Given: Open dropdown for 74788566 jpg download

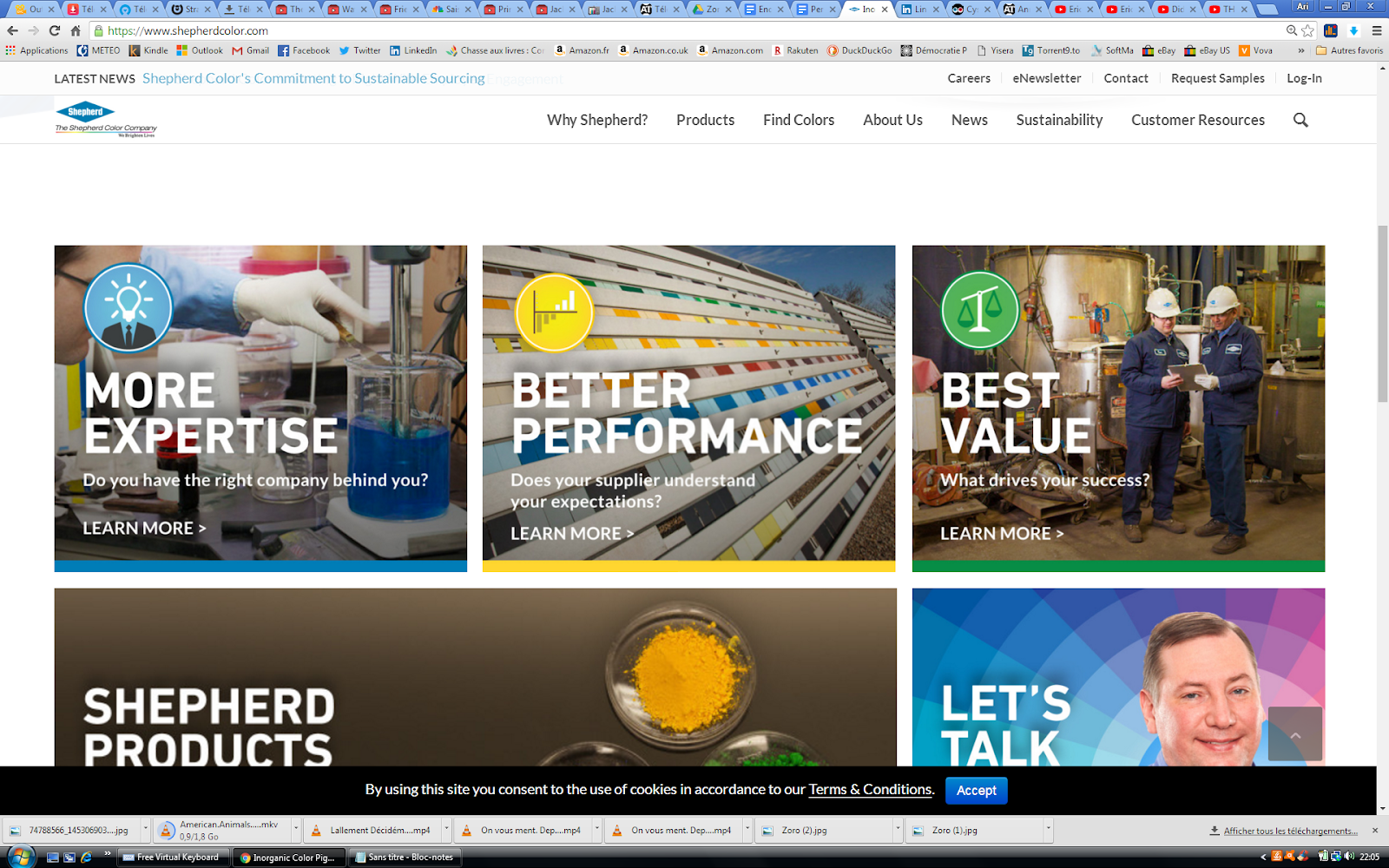Looking at the screenshot, I should tap(146, 830).
